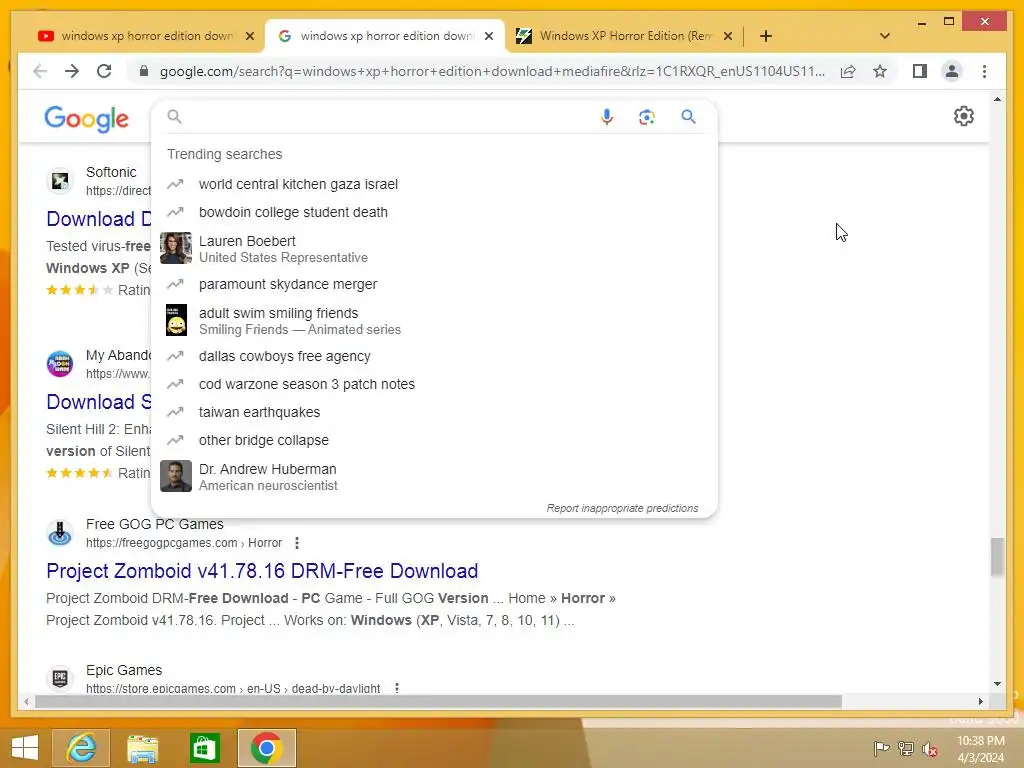Click the address bar URL

pyautogui.click(x=492, y=71)
